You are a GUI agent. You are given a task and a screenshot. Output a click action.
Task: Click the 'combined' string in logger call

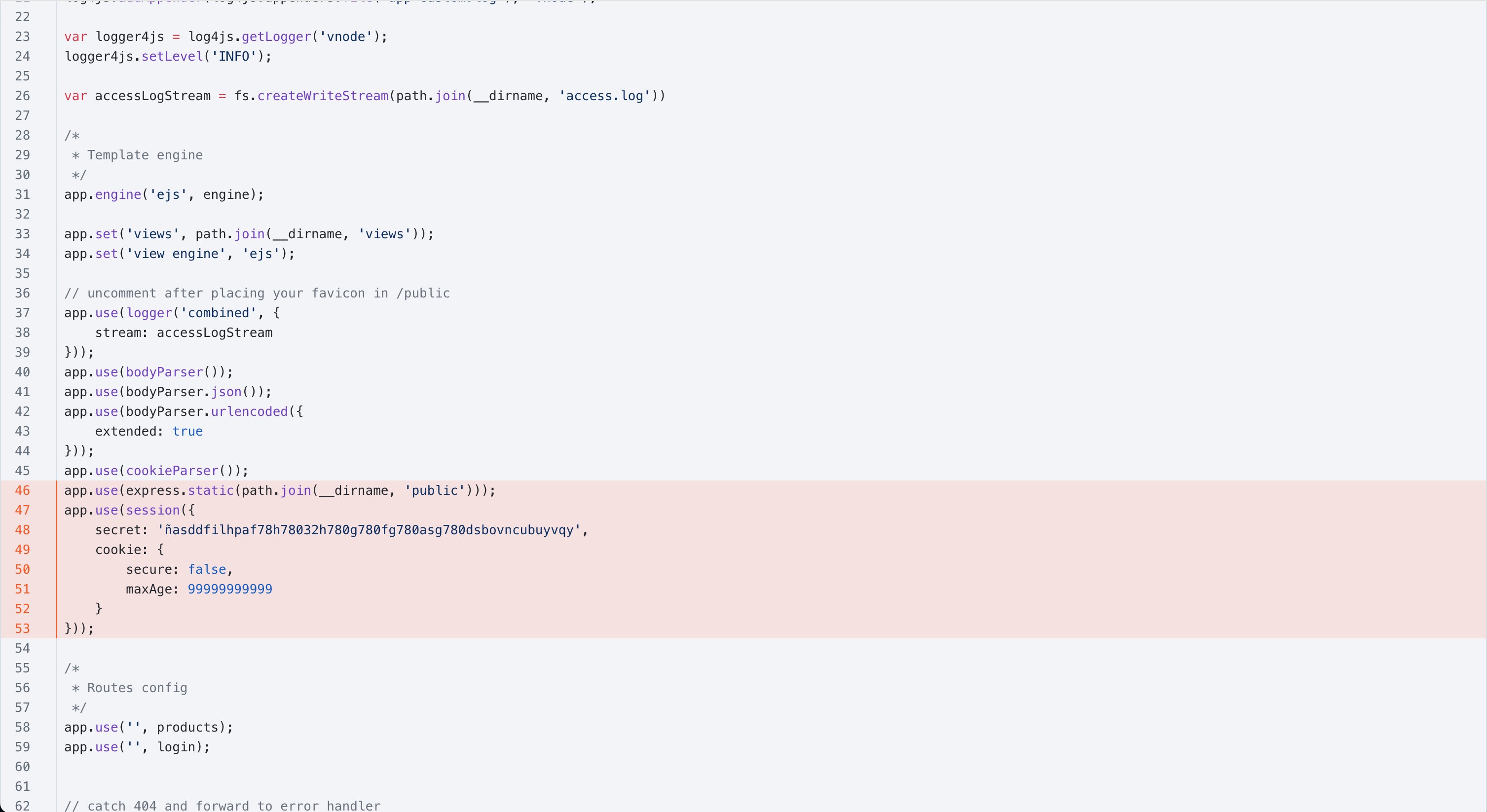(x=218, y=313)
